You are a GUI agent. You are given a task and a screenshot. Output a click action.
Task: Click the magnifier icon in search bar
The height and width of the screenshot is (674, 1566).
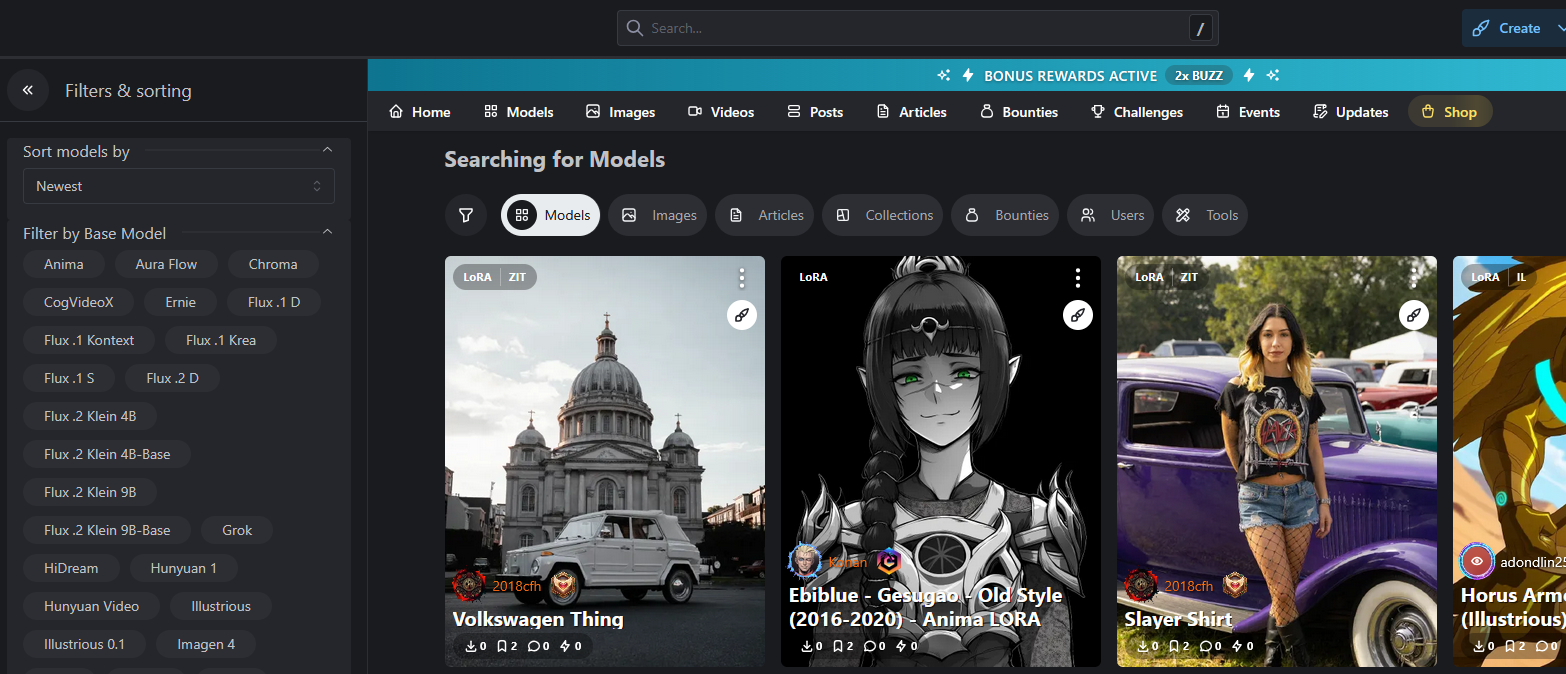(x=634, y=28)
